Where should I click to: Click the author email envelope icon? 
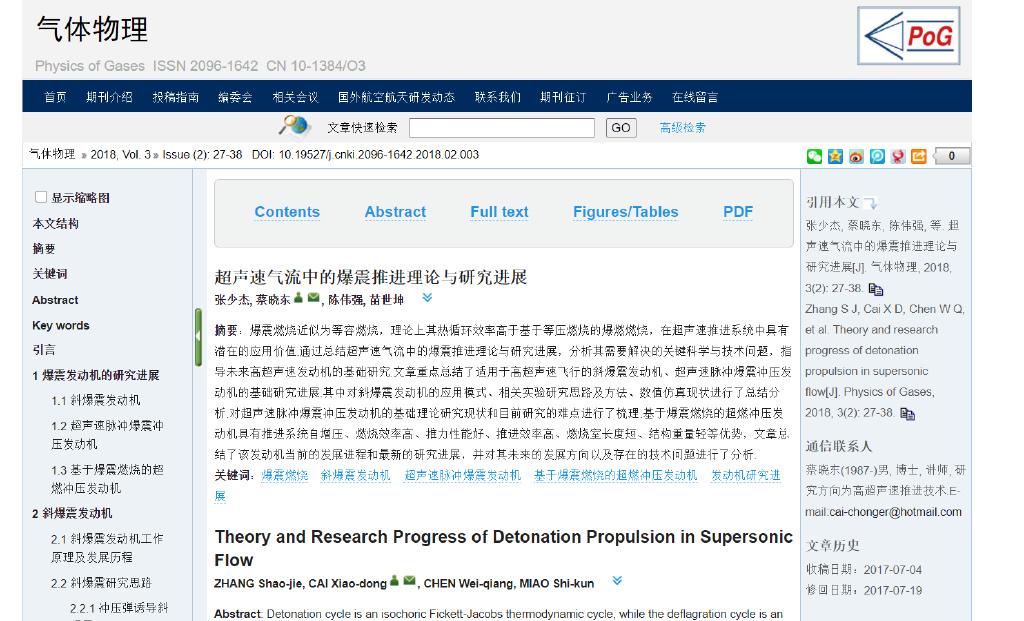[312, 296]
